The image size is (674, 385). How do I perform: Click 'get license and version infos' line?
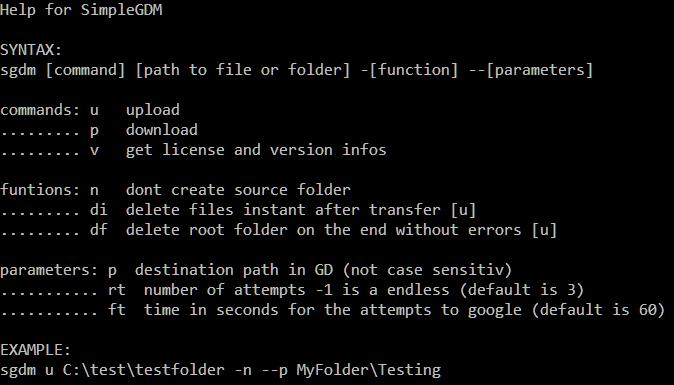click(256, 150)
